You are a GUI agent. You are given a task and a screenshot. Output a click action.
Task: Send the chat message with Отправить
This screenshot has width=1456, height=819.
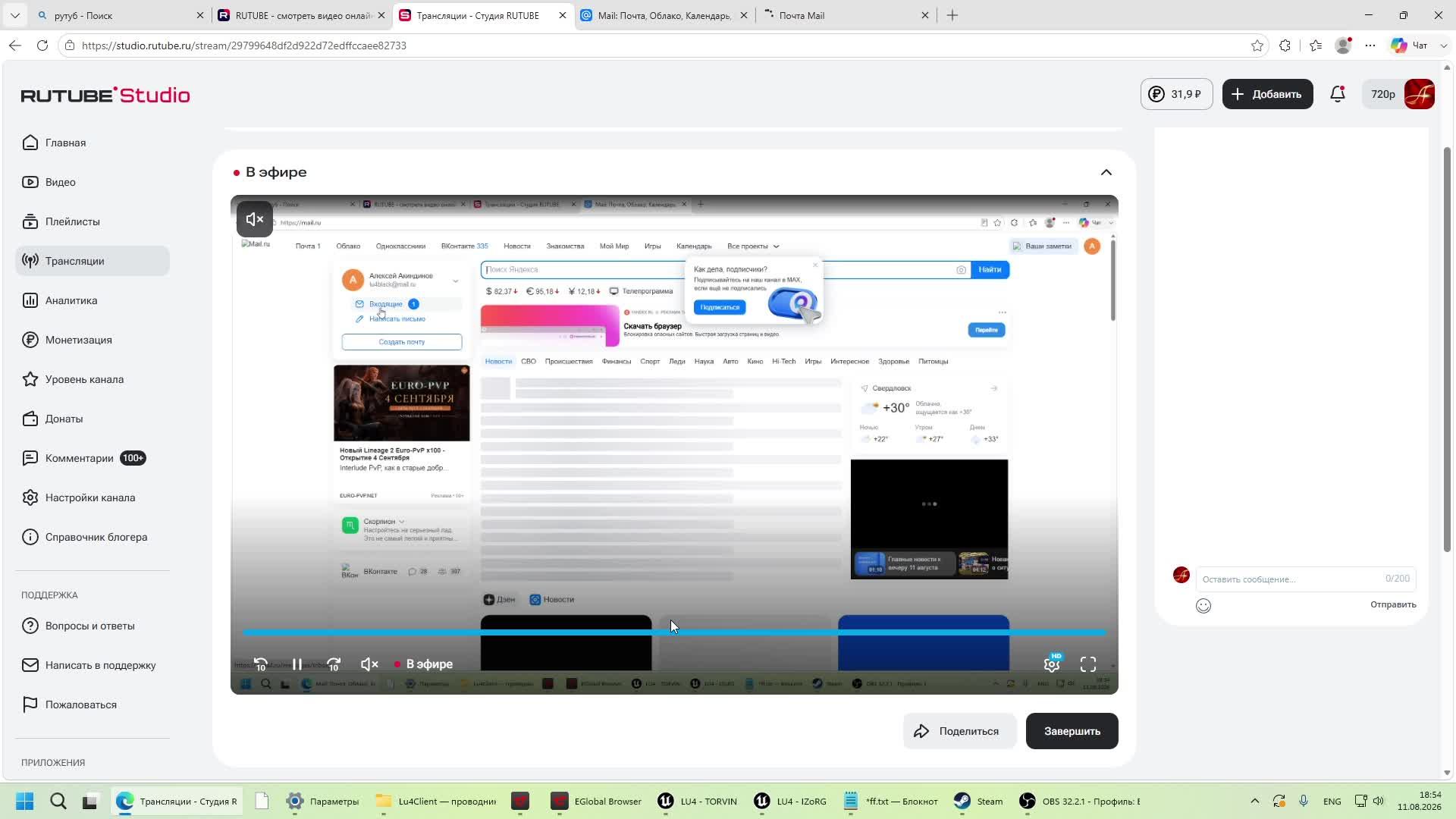(1393, 604)
